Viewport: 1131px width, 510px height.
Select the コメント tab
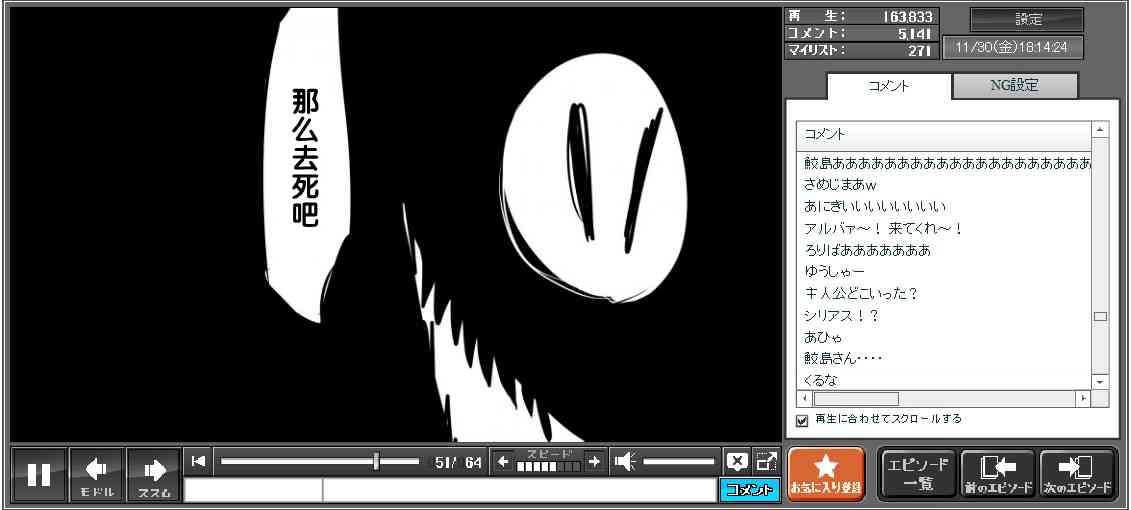click(888, 87)
